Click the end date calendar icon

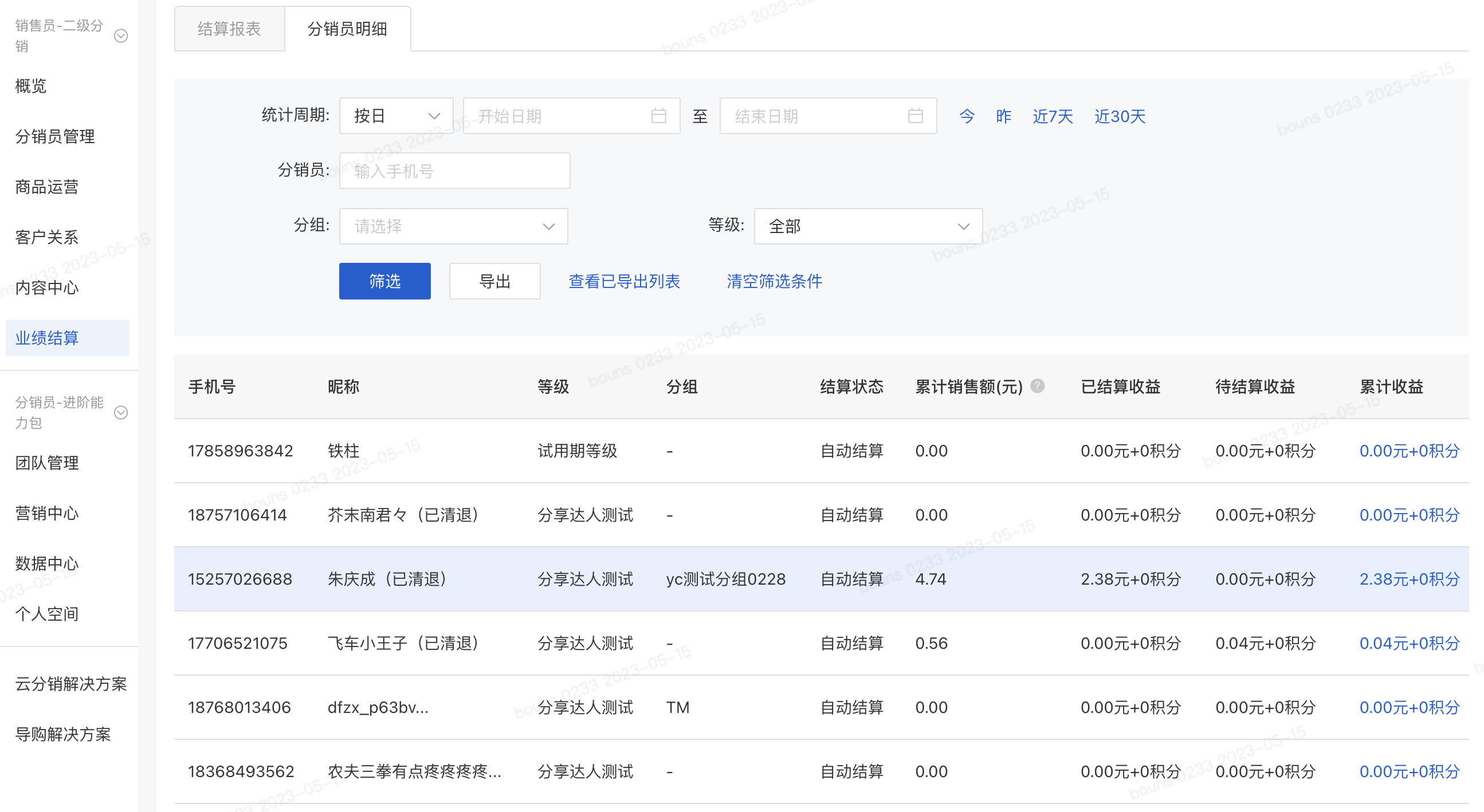point(915,116)
